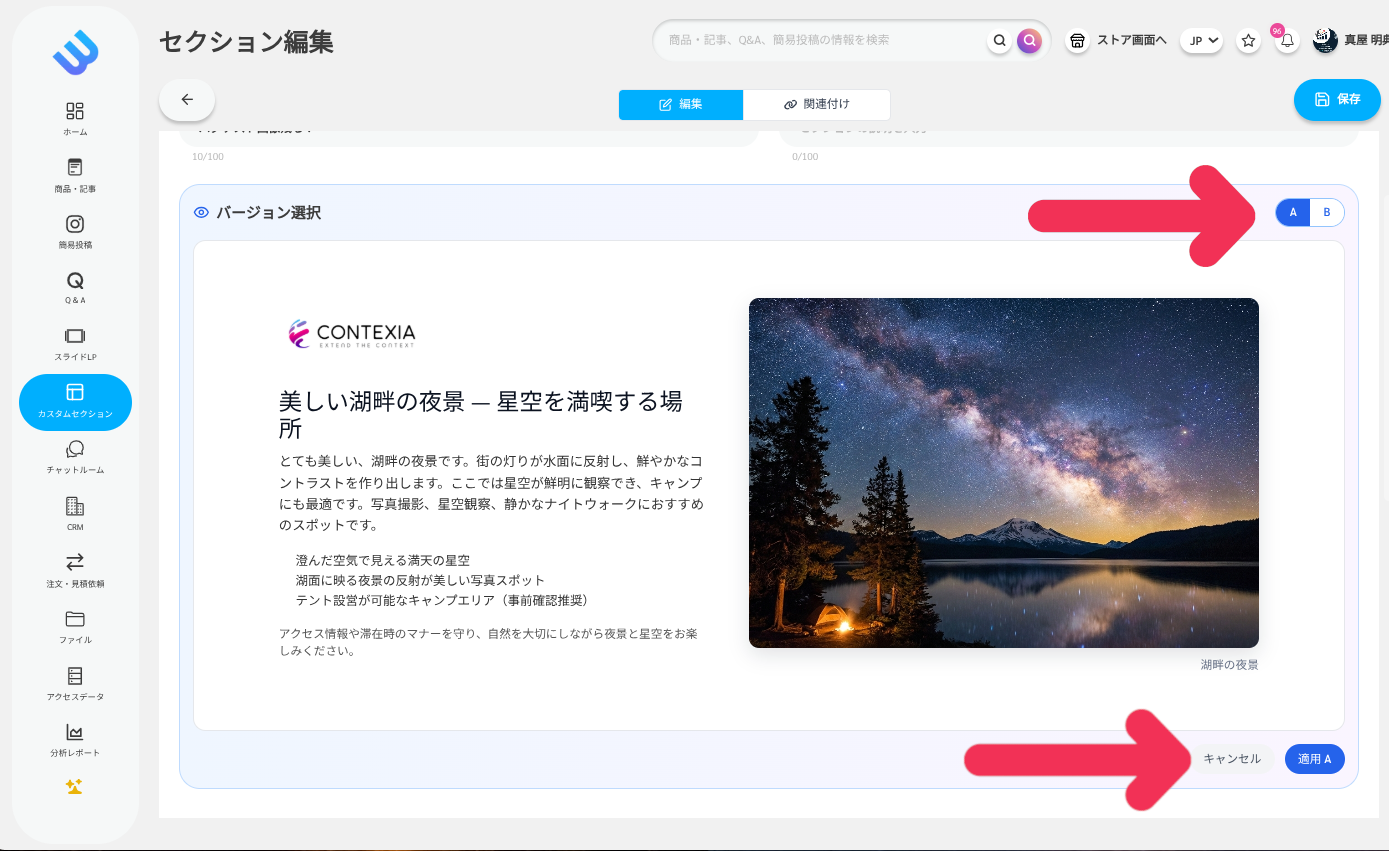Switch to version B
Image resolution: width=1389 pixels, height=851 pixels.
pos(1326,212)
